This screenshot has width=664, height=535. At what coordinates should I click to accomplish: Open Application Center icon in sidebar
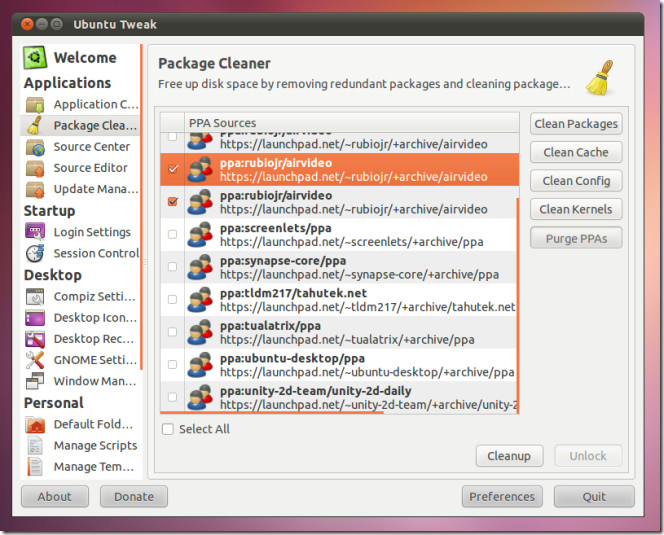click(35, 104)
